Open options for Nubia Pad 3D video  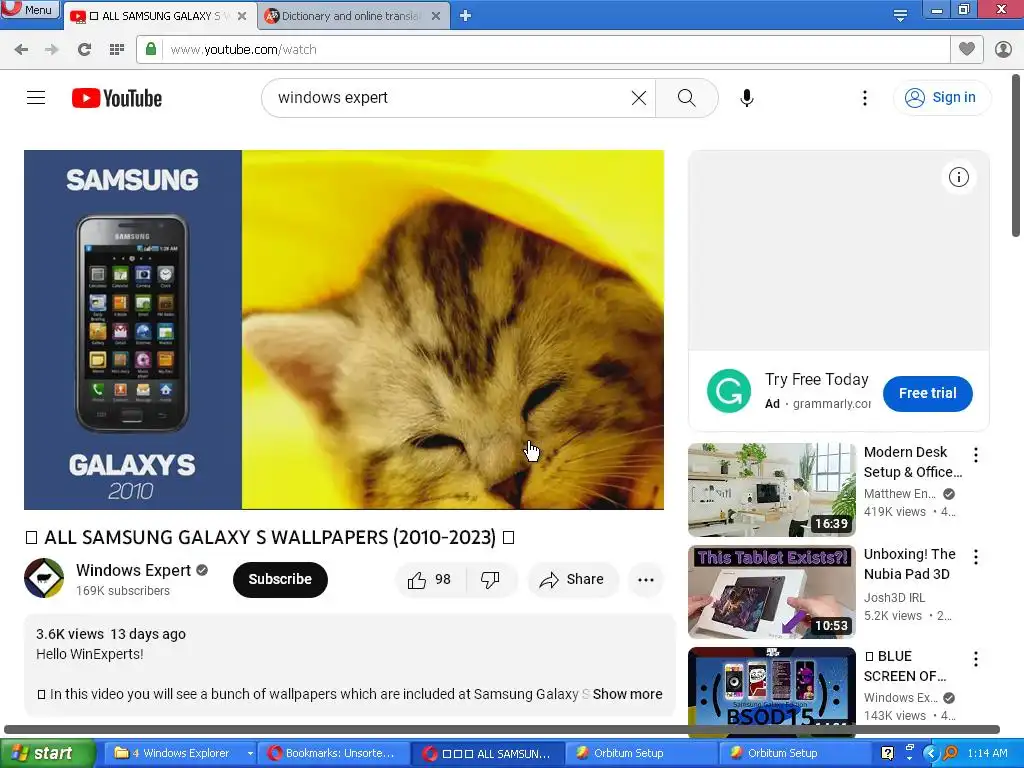click(x=976, y=556)
